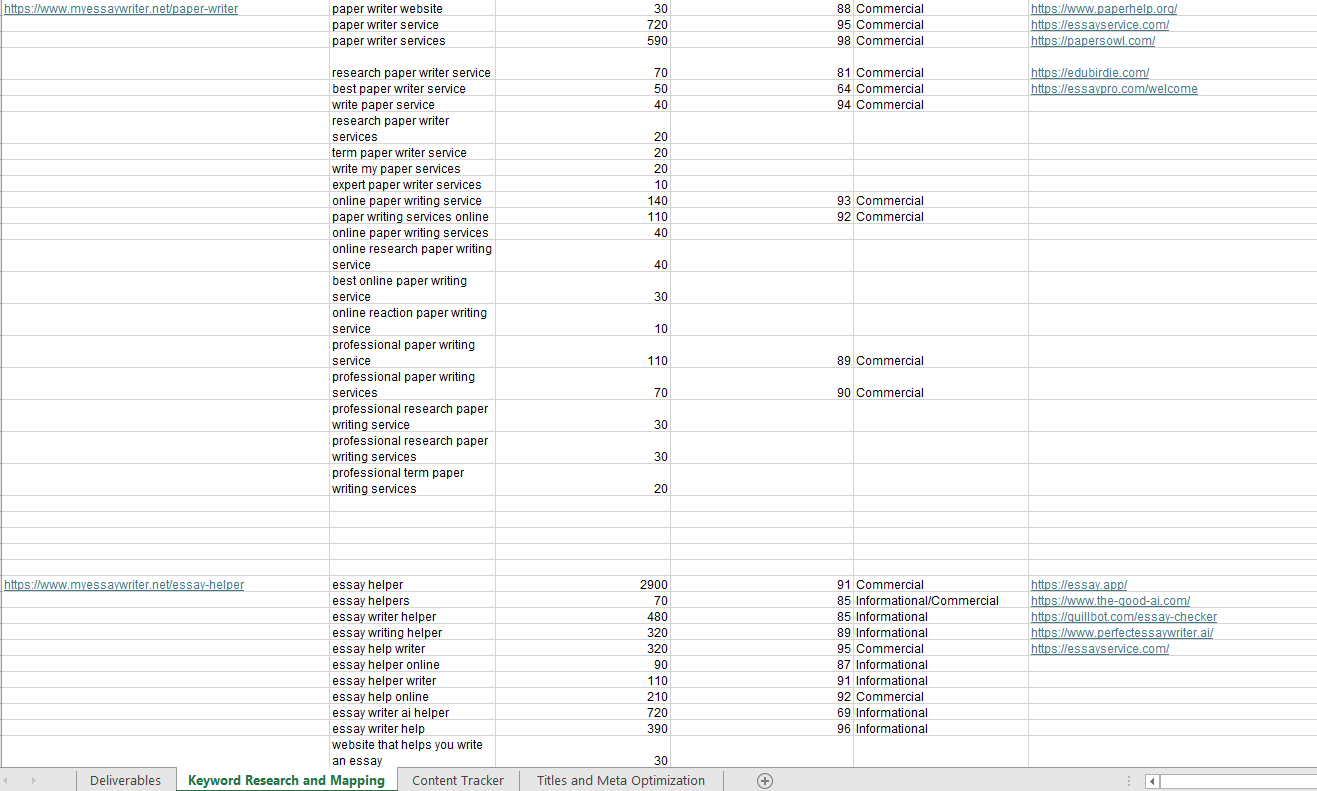Image resolution: width=1317 pixels, height=791 pixels.
Task: Click the "Informational/Commercial" intent cell
Action: click(x=940, y=601)
